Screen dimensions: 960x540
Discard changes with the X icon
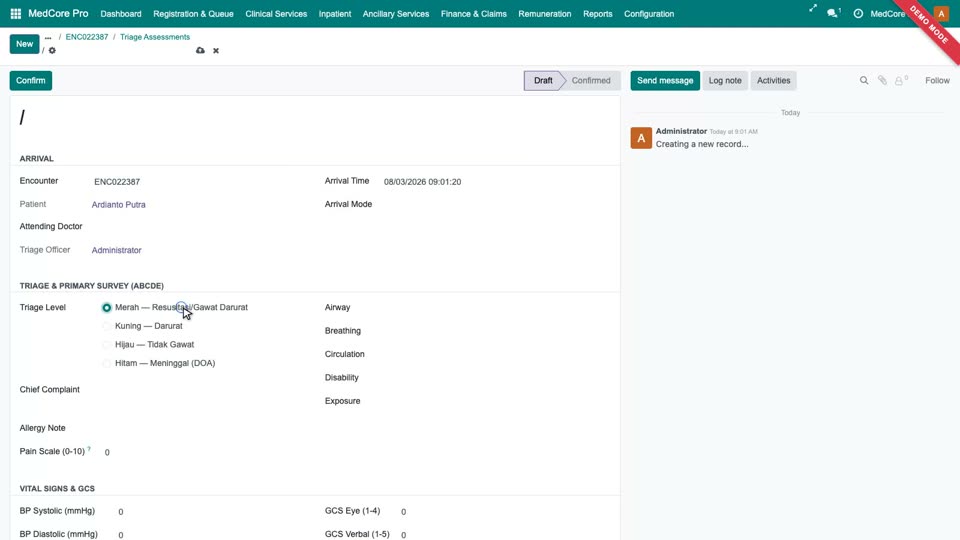216,51
